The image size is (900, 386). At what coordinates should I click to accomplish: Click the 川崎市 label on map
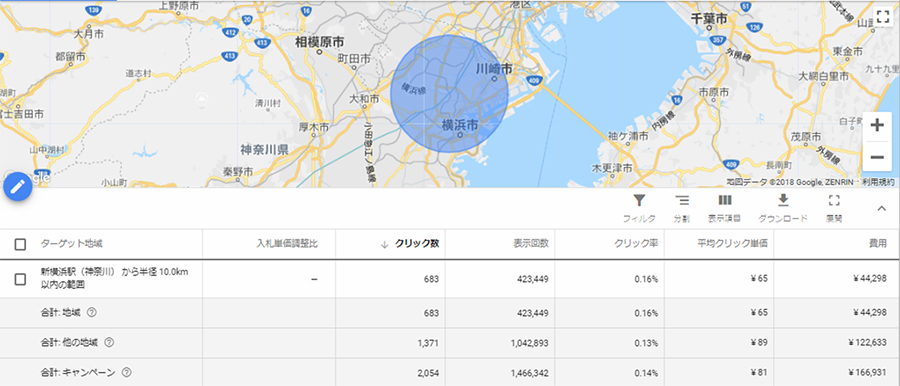(494, 69)
